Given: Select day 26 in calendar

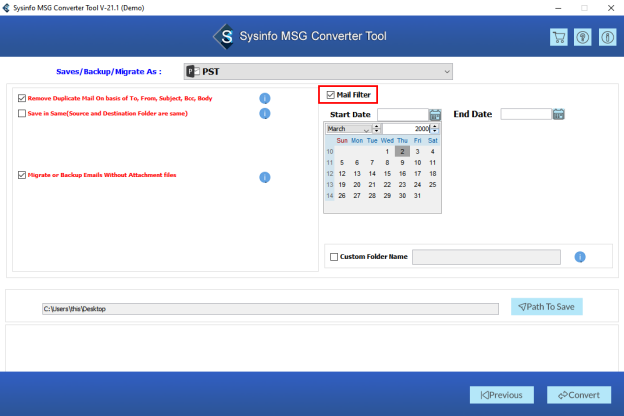Looking at the screenshot, I should coord(342,196).
